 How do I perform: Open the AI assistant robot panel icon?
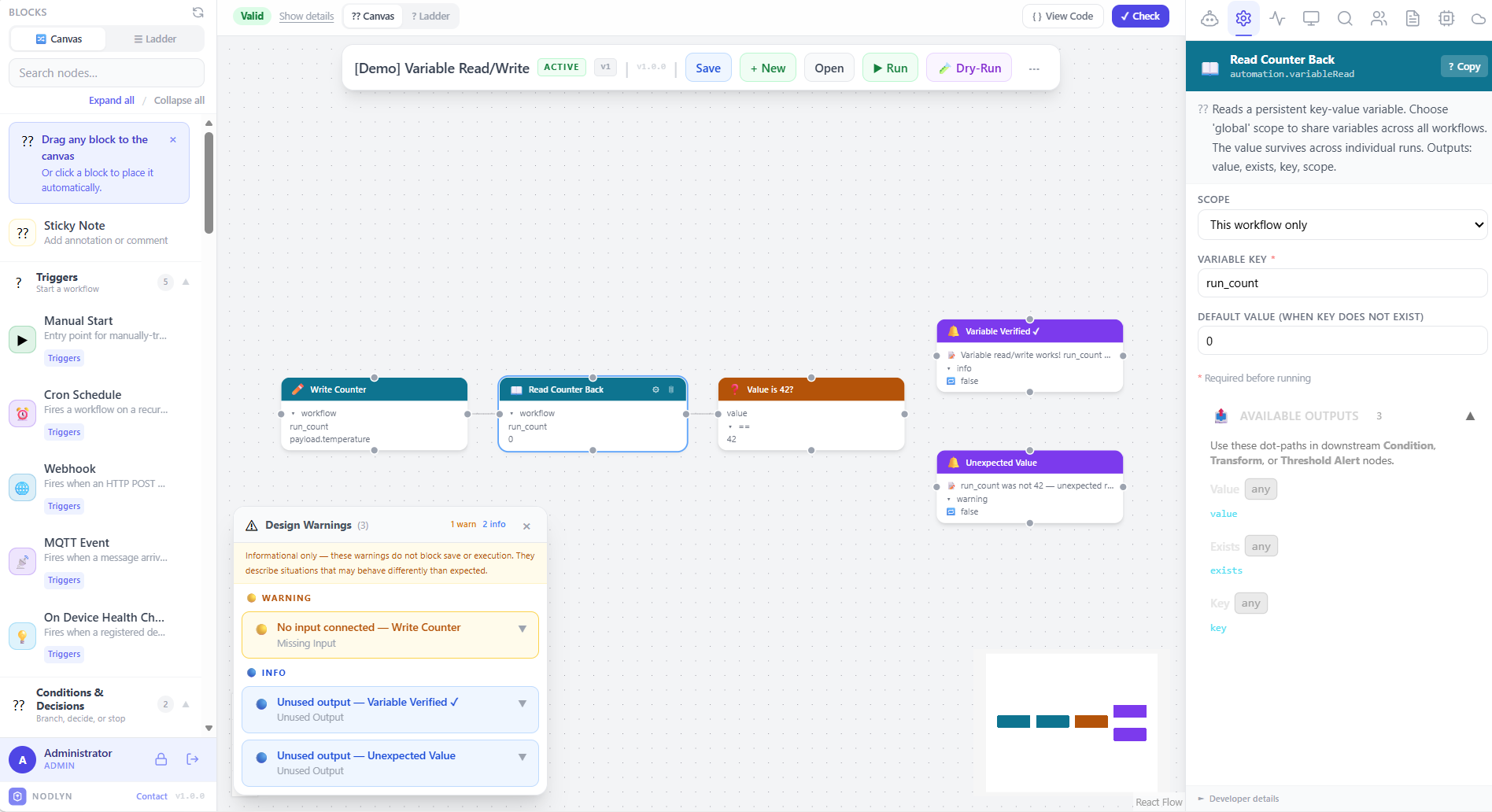click(1209, 18)
